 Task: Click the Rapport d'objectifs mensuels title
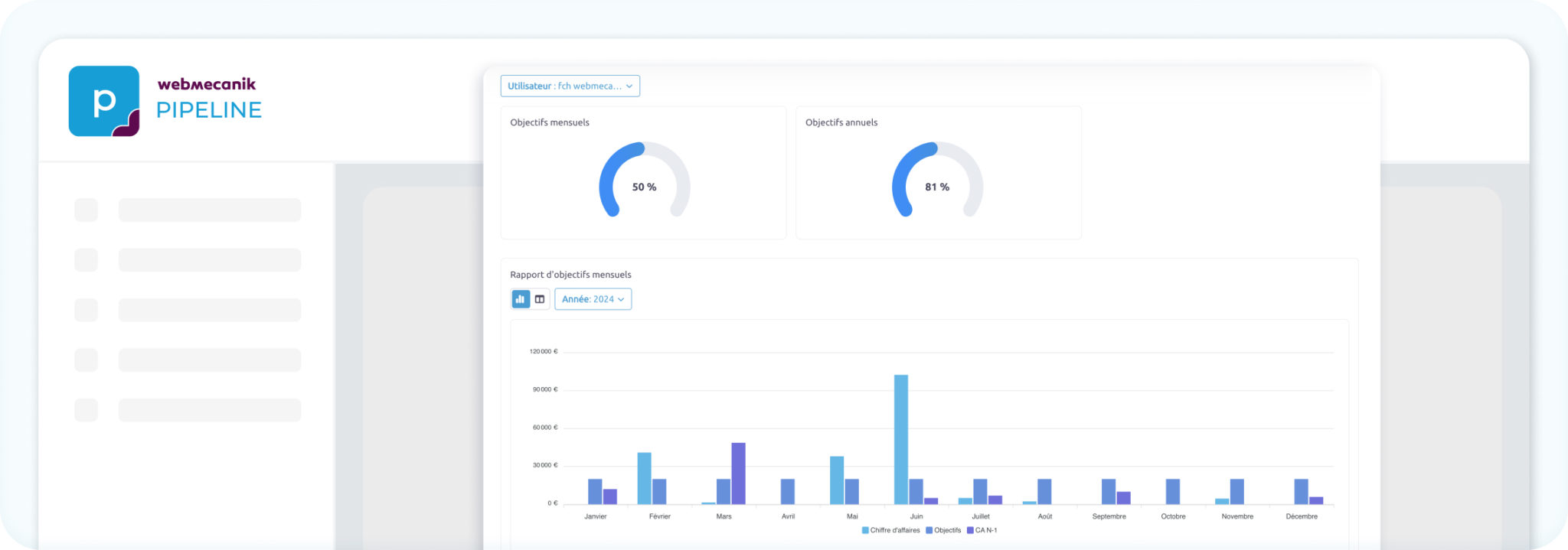570,275
